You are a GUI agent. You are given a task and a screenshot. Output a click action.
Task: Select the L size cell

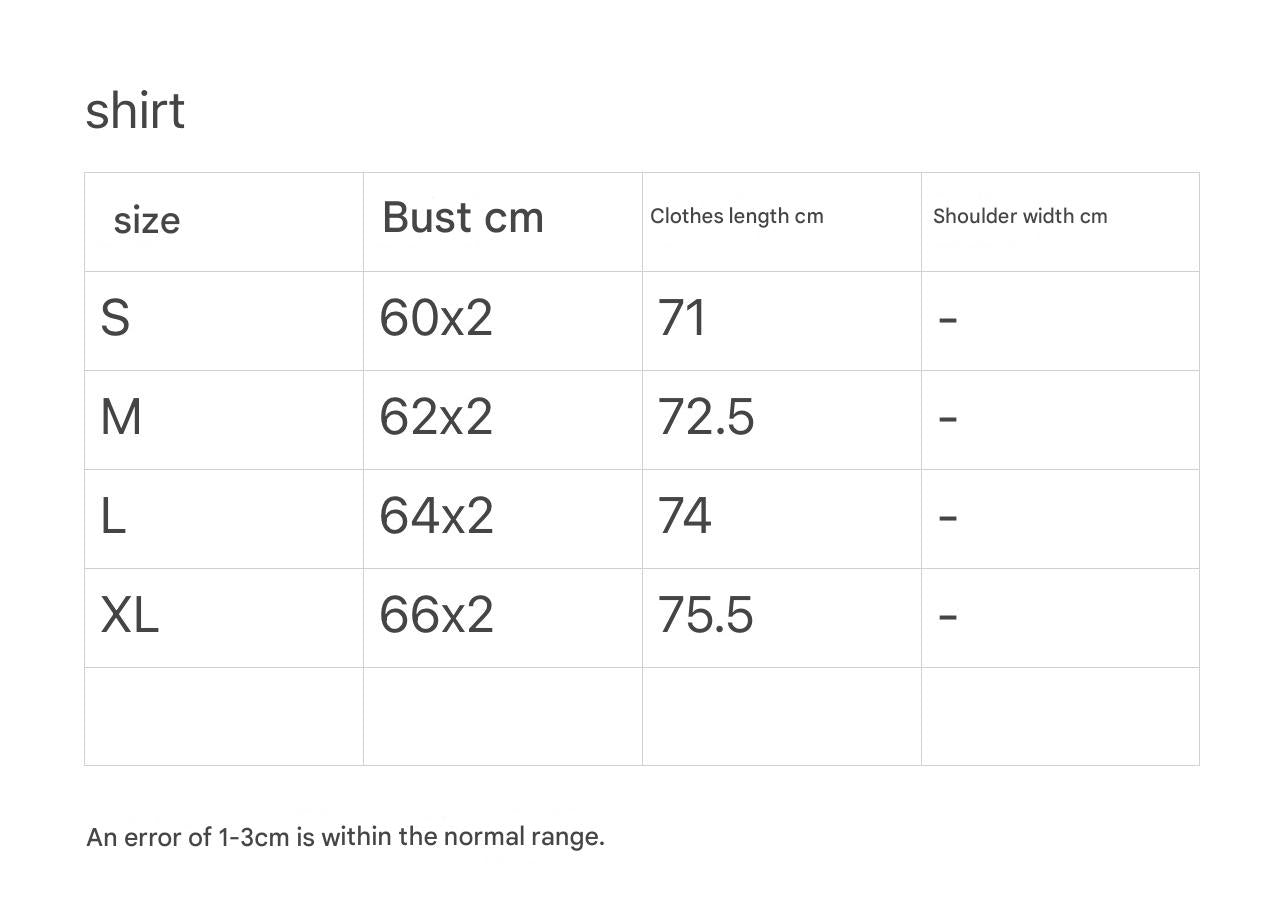[x=113, y=516]
